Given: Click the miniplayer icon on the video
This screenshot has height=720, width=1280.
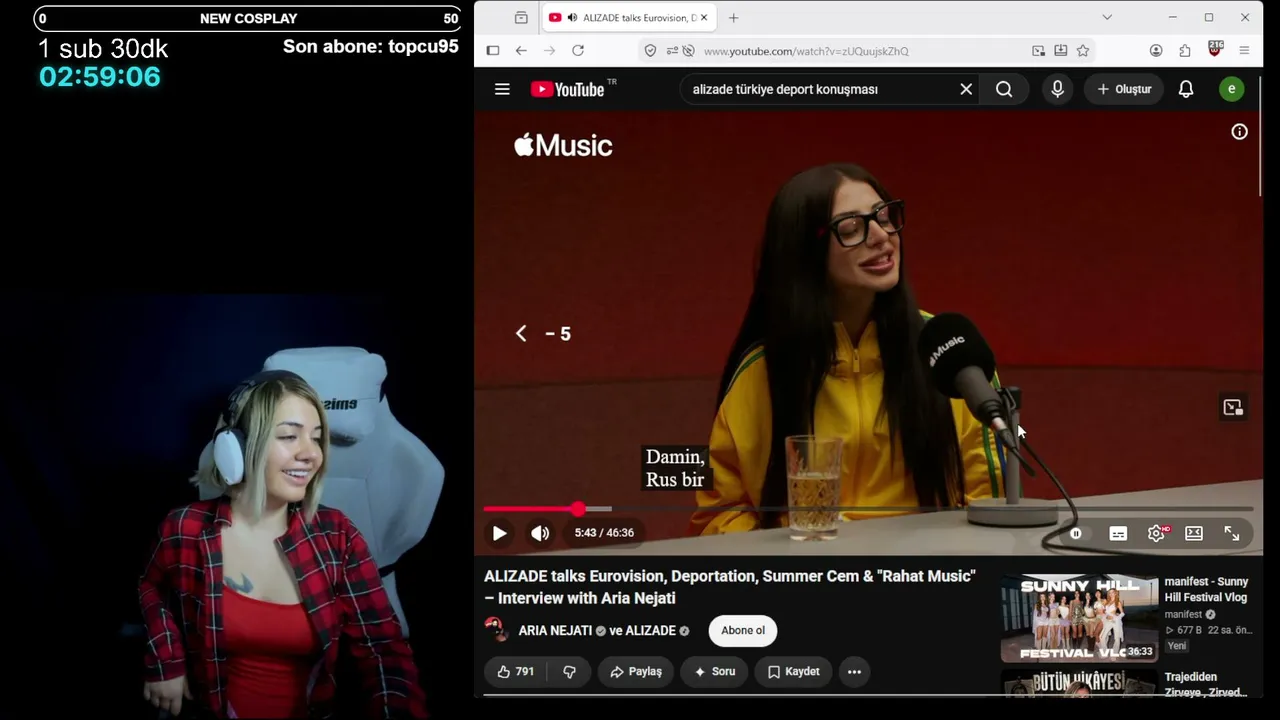Looking at the screenshot, I should 1233,407.
